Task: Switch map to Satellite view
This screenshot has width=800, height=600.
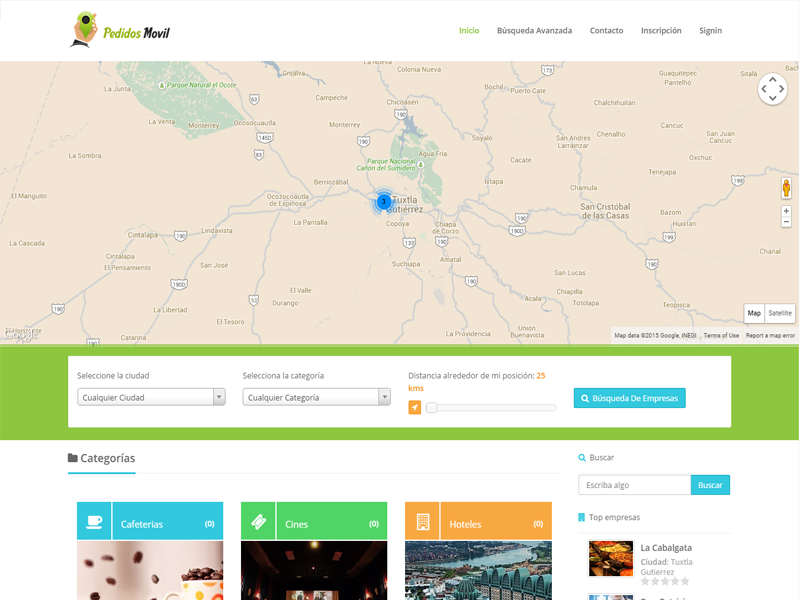Action: (780, 313)
